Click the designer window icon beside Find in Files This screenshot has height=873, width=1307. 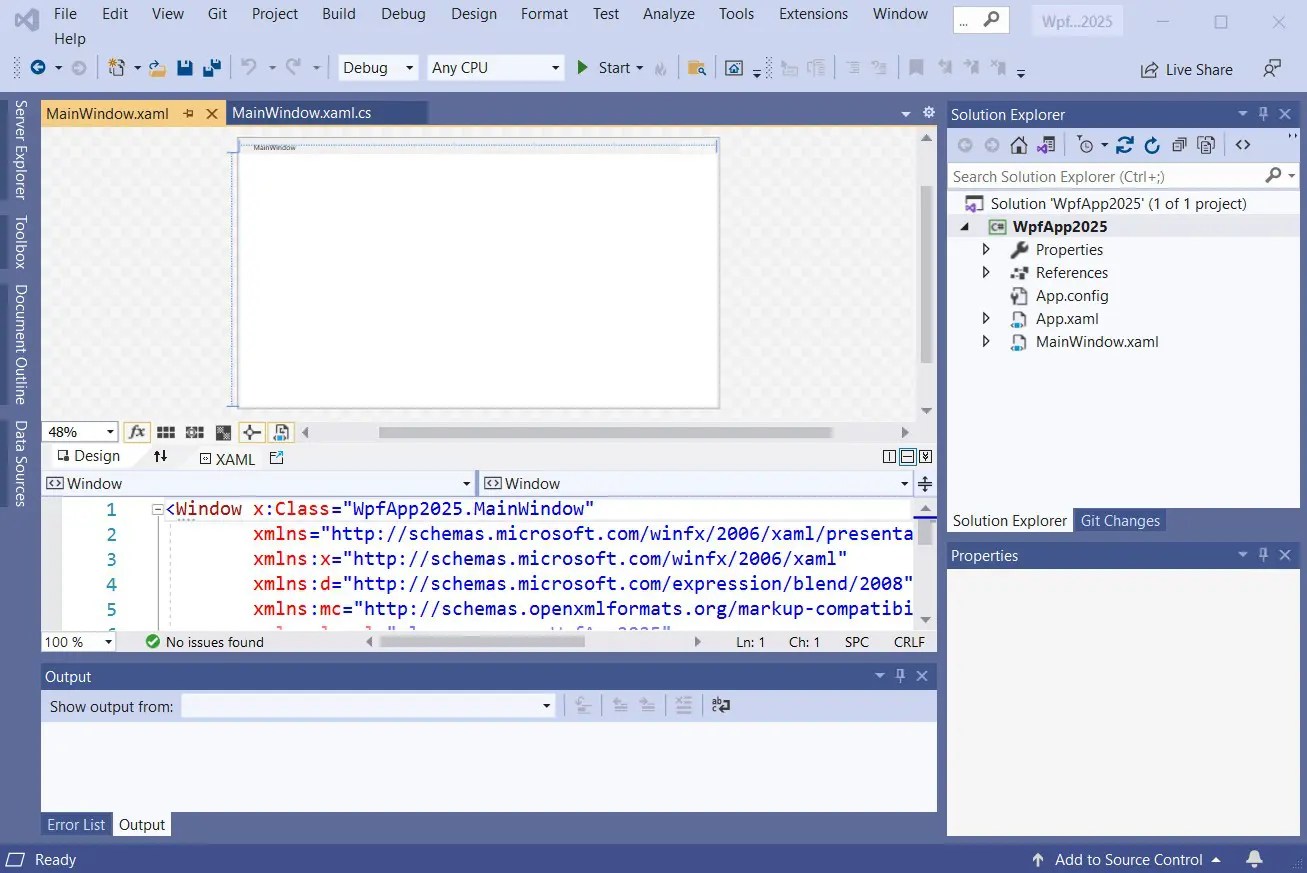click(x=734, y=68)
